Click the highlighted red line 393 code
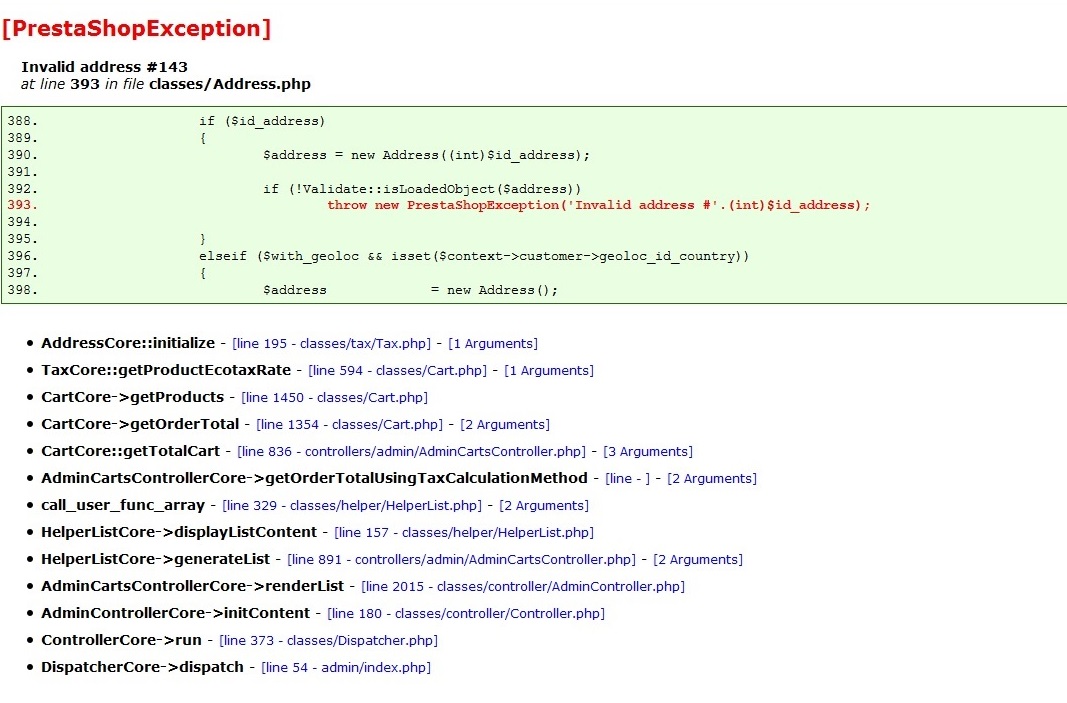The width and height of the screenshot is (1067, 703). (598, 205)
